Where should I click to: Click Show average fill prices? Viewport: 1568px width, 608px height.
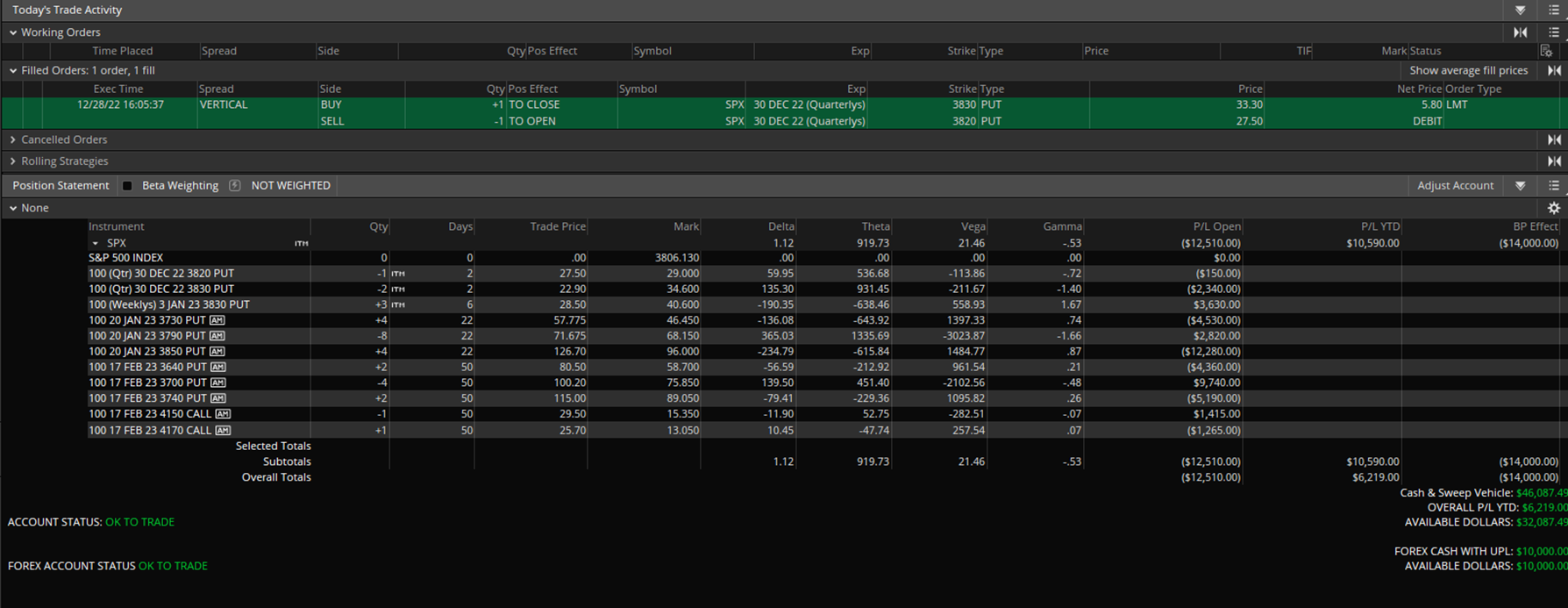tap(1468, 70)
